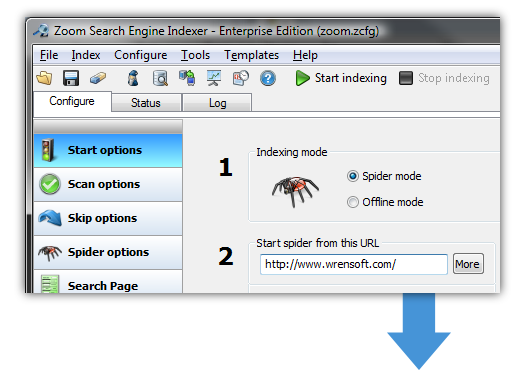Viewport: 525px width, 379px height.
Task: Open the File menu
Action: pos(49,55)
